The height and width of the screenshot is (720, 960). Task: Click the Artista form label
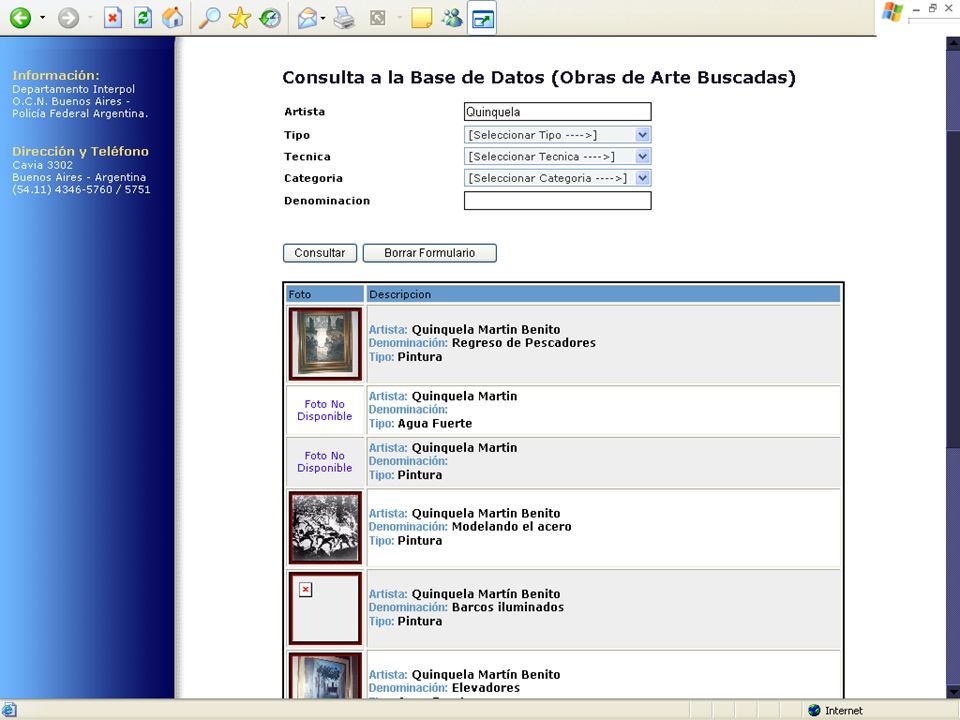(x=304, y=111)
